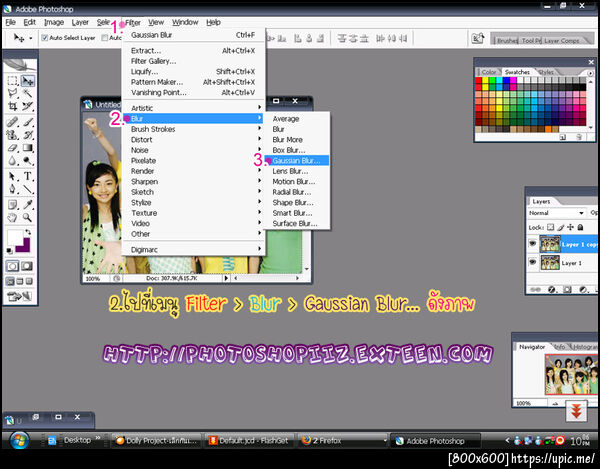
Task: Switch to the Swatches tab
Action: click(x=517, y=72)
